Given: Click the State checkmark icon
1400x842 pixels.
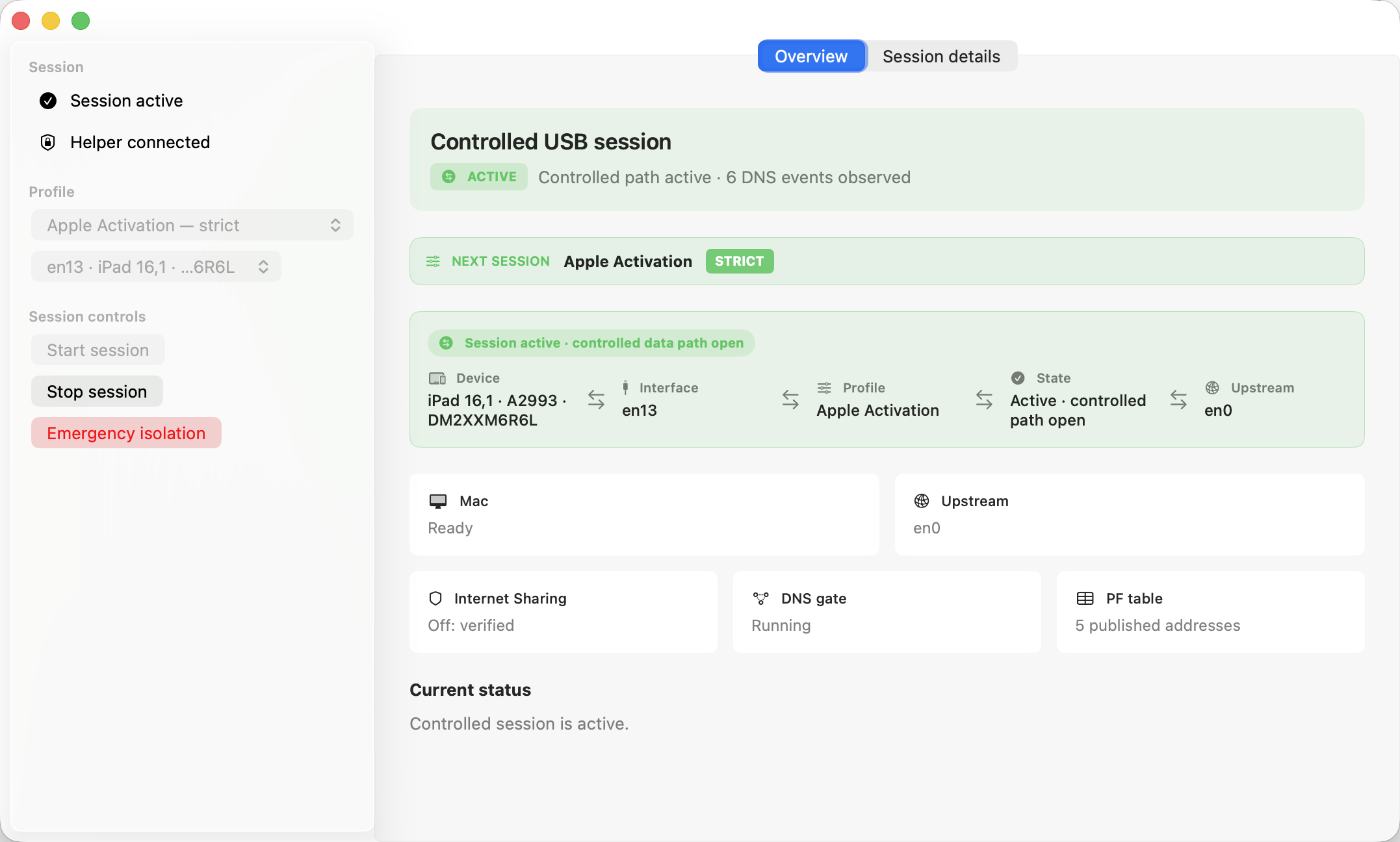Looking at the screenshot, I should tap(1018, 378).
